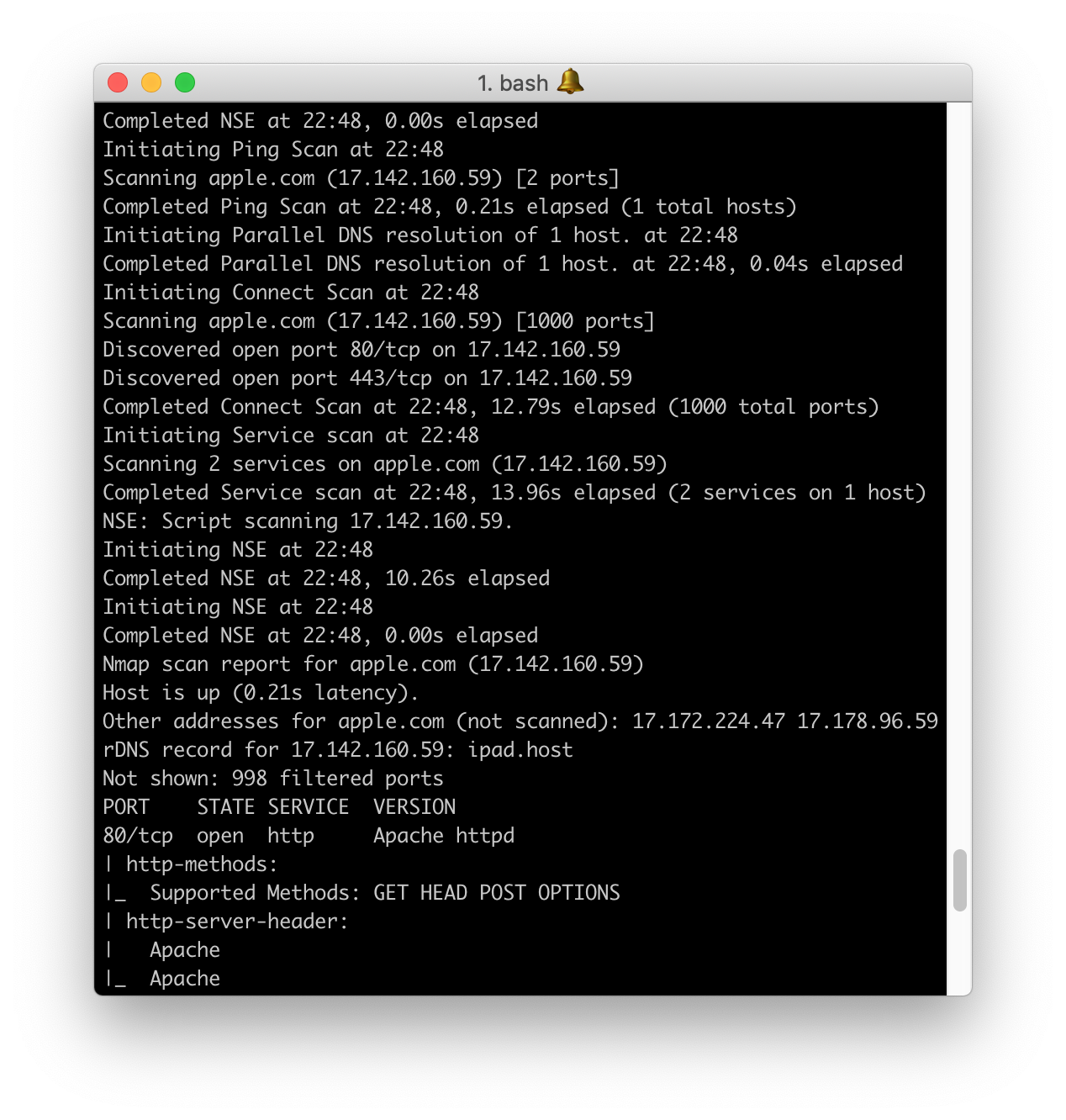The image size is (1066, 1120).
Task: Click the VERSION column header
Action: [x=414, y=807]
